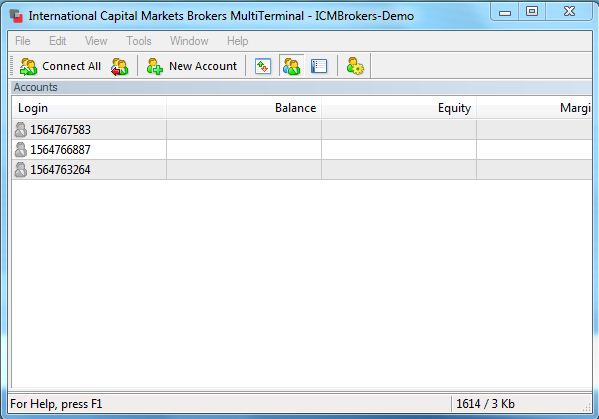
Task: Sort by the Login column header
Action: point(89,108)
